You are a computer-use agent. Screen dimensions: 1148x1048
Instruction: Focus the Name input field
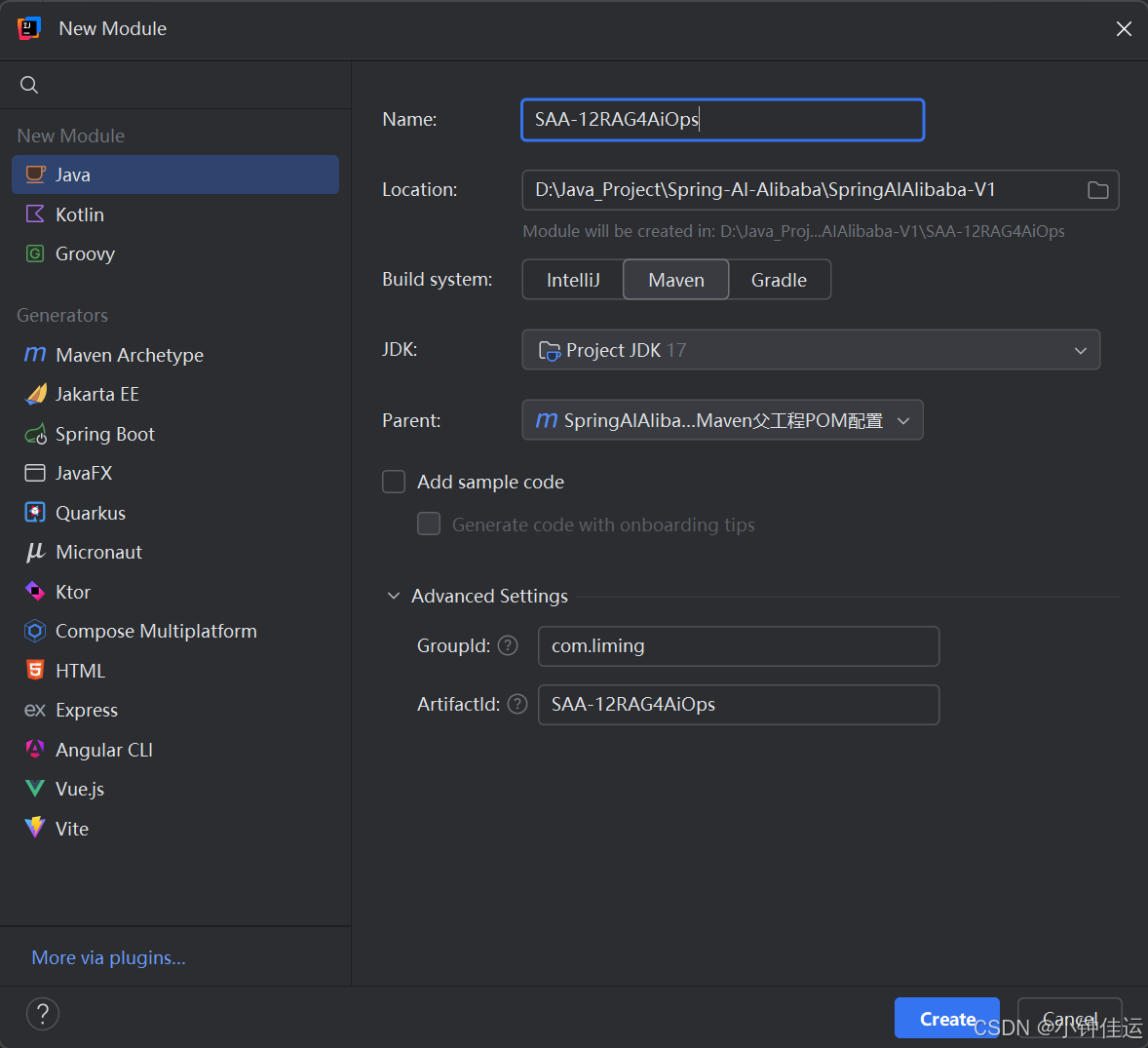(723, 119)
